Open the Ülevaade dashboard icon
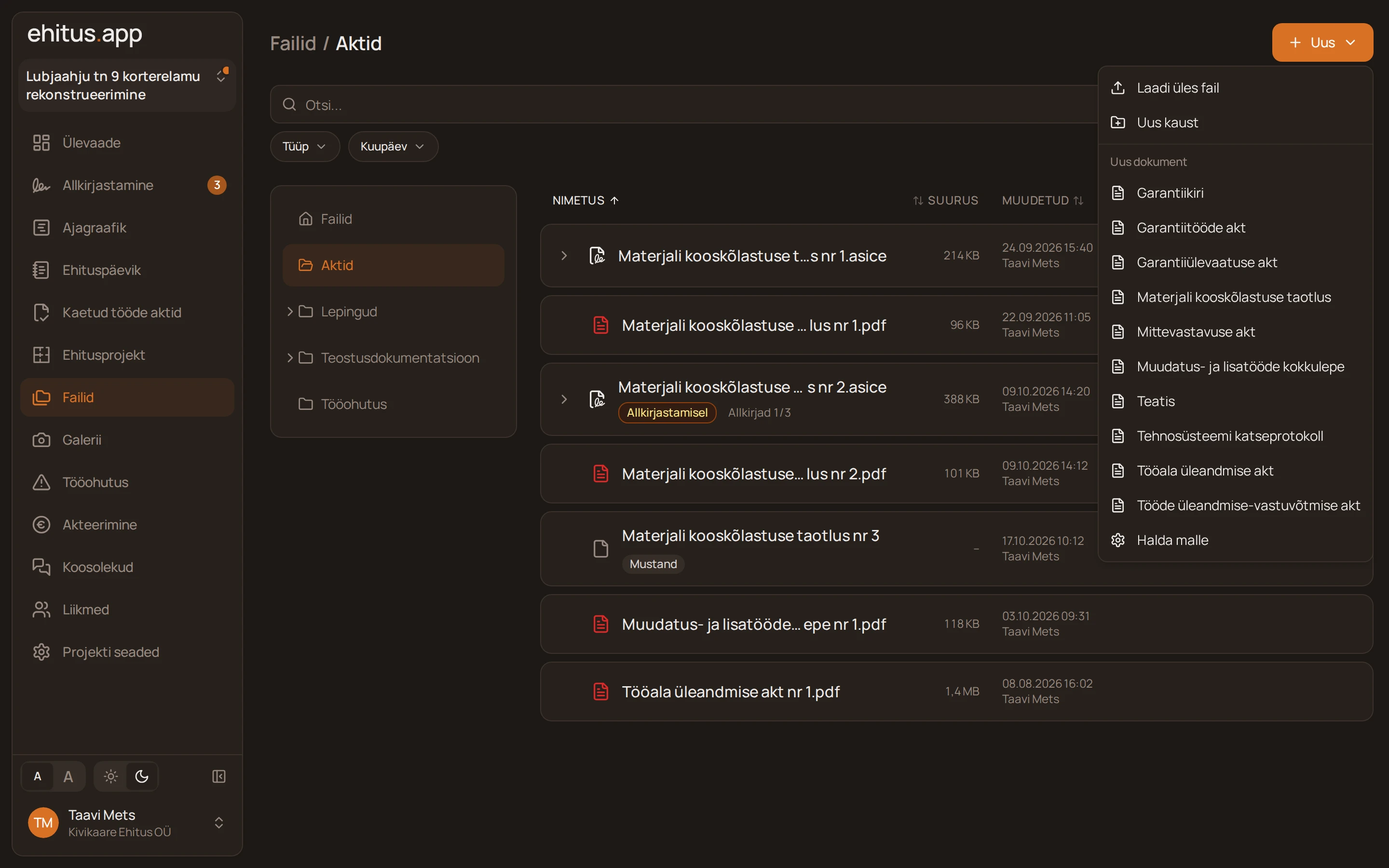Image resolution: width=1389 pixels, height=868 pixels. click(x=41, y=142)
